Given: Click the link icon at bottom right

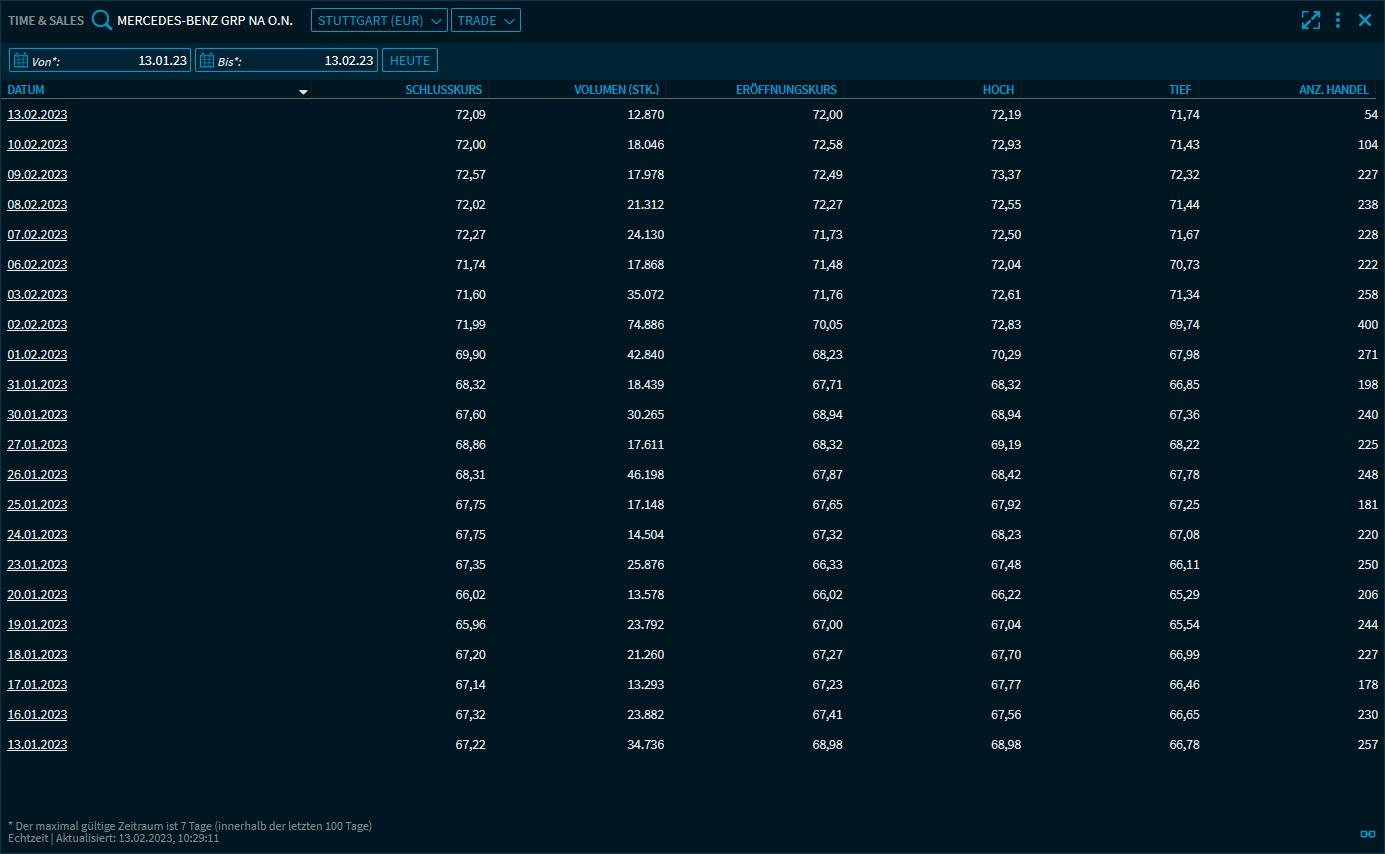Looking at the screenshot, I should [x=1368, y=834].
